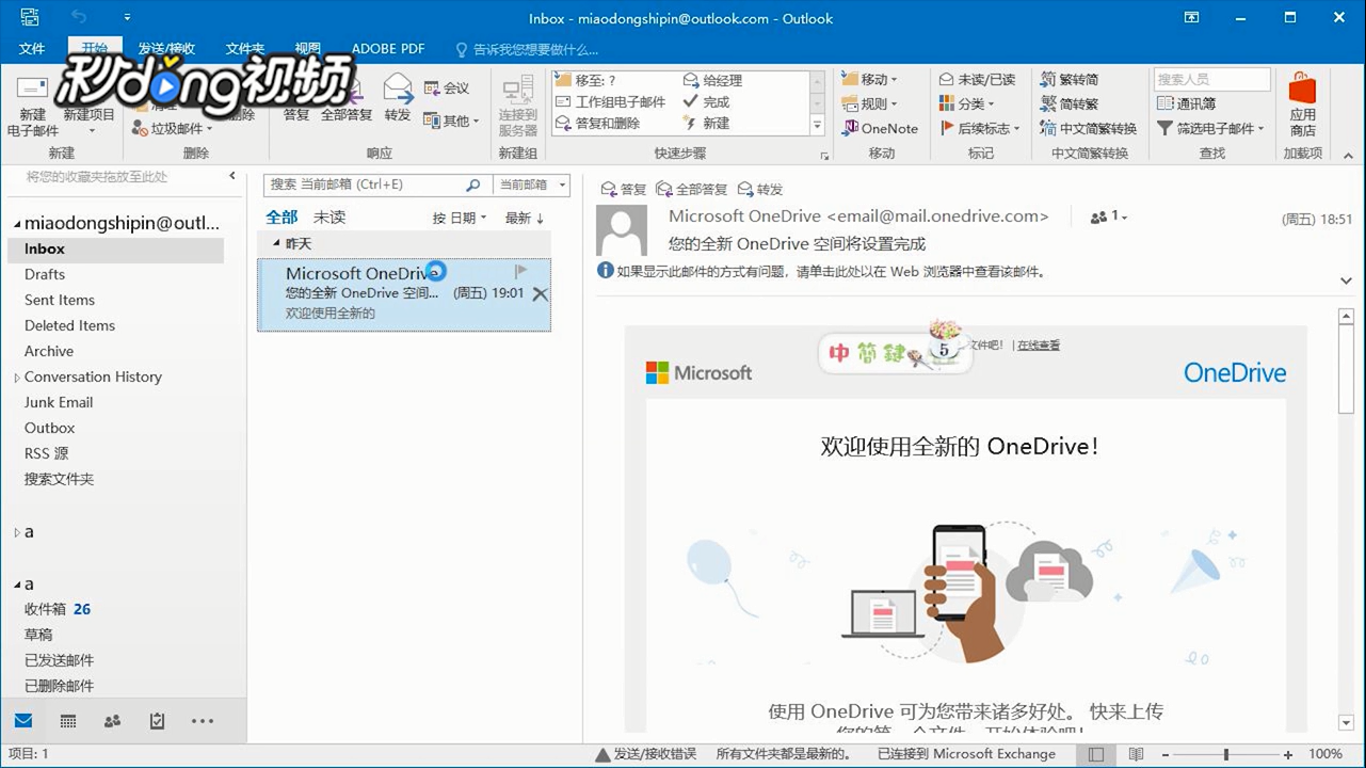Undo the last action in Quick Access Toolbar

coord(79,17)
